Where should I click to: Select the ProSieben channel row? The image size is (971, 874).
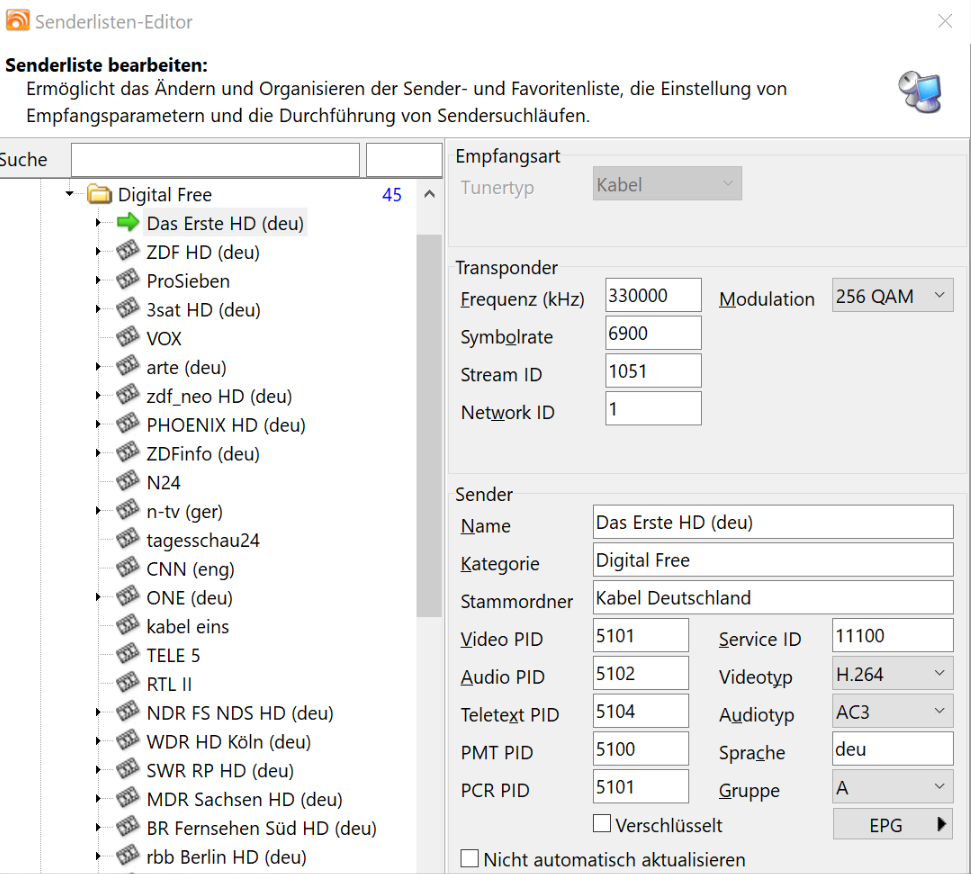pos(188,281)
